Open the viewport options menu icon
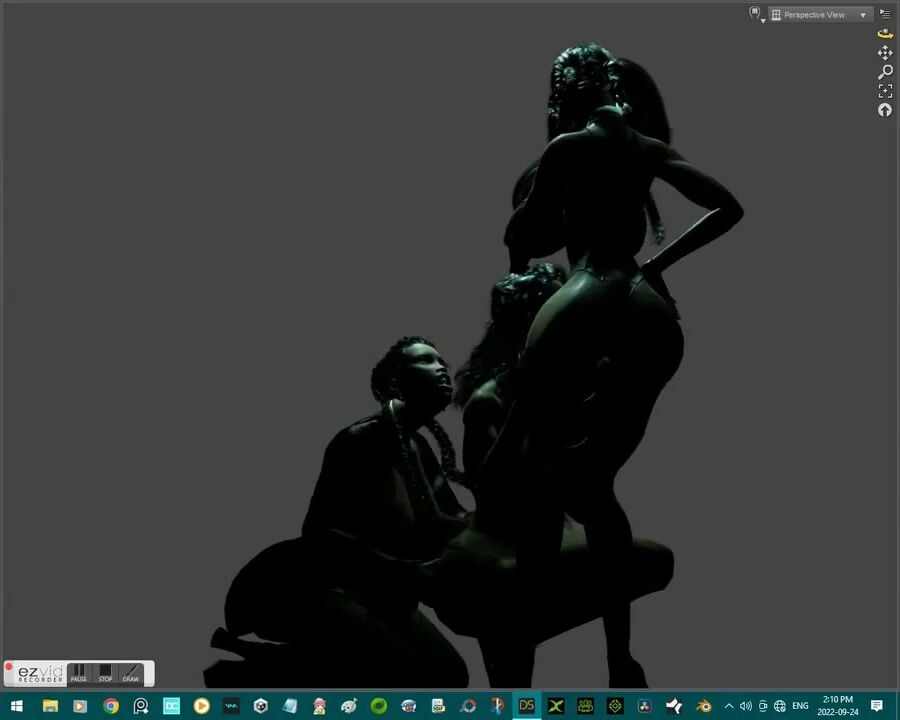The image size is (900, 720). tap(885, 14)
